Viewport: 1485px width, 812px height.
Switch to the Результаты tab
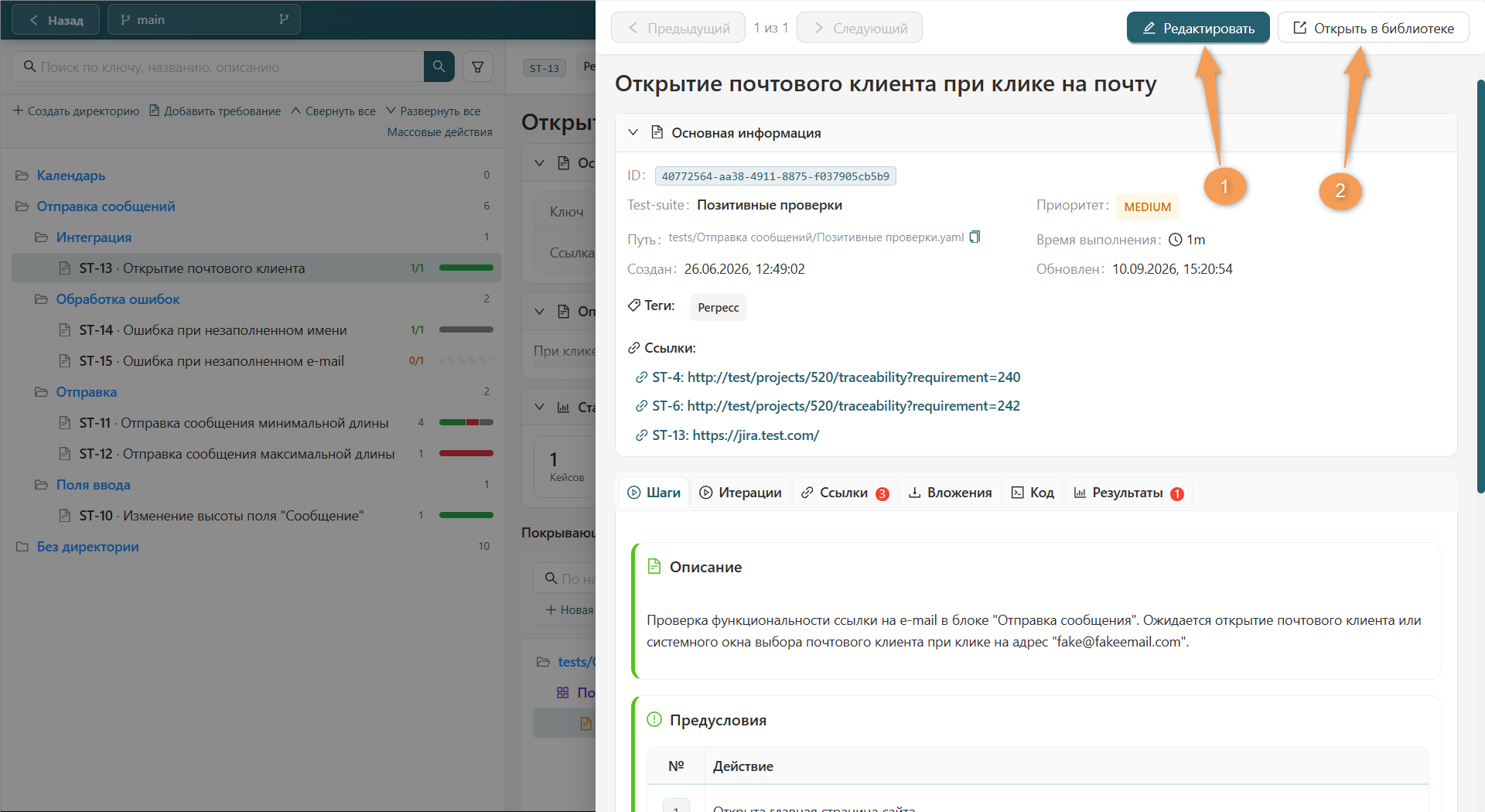tap(1128, 493)
